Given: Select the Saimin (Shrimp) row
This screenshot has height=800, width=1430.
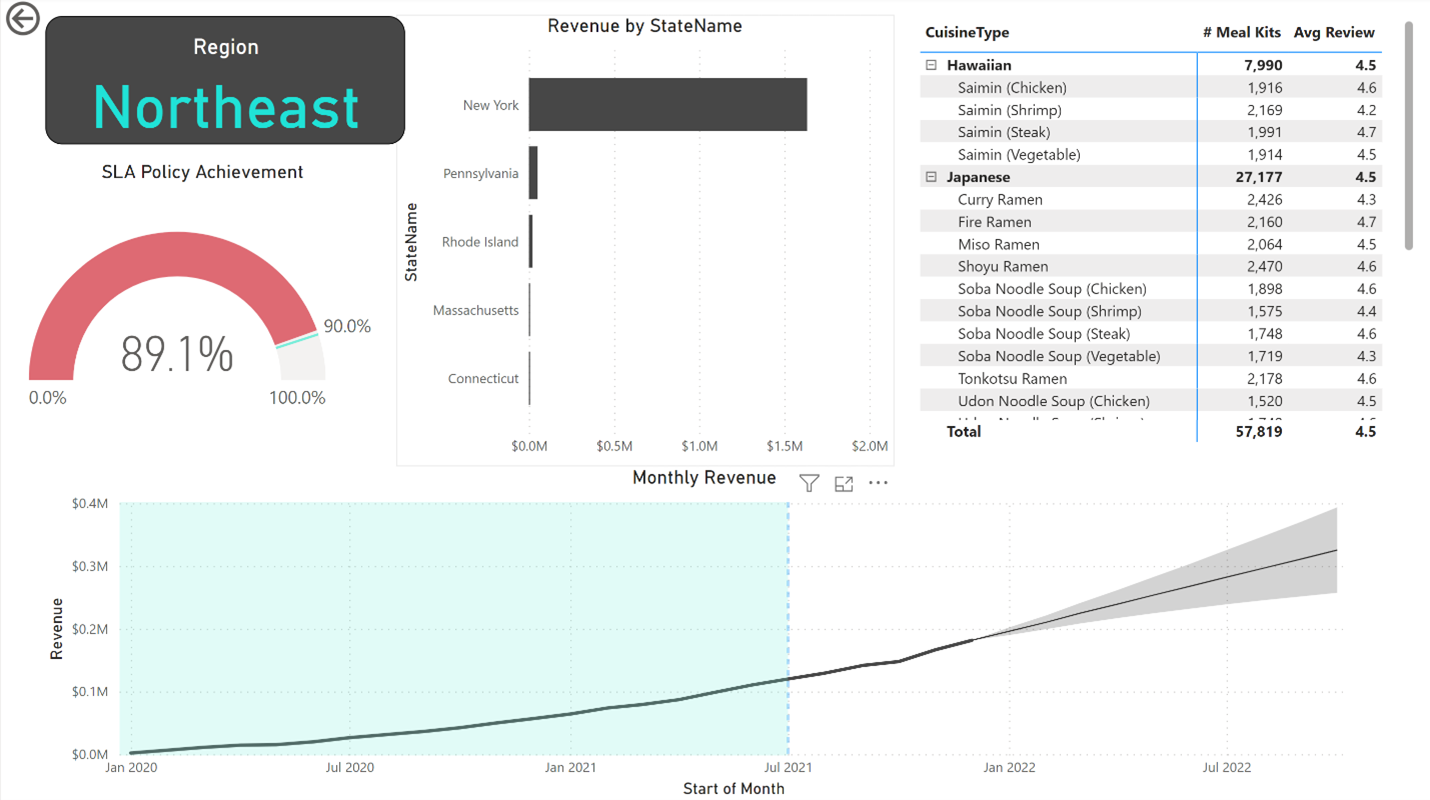Looking at the screenshot, I should (1009, 110).
